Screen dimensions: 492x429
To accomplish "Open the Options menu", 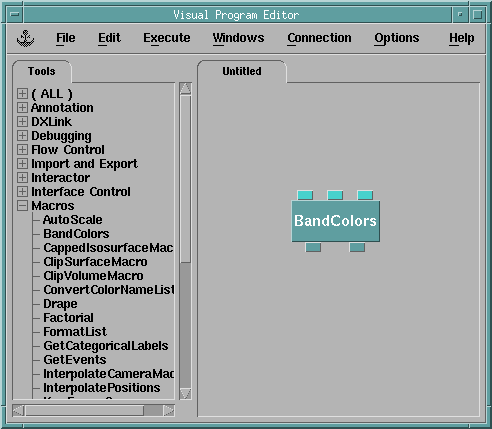I will click(x=397, y=38).
